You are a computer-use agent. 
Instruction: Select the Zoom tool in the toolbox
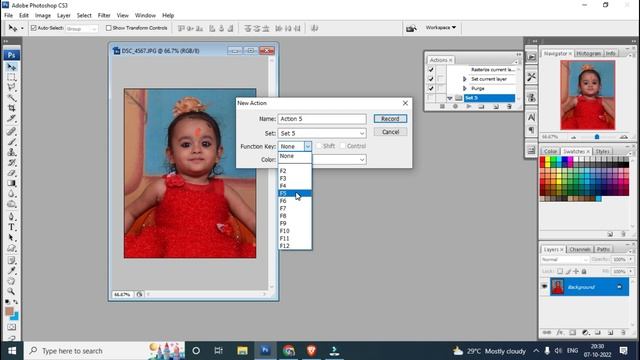tap(11, 291)
